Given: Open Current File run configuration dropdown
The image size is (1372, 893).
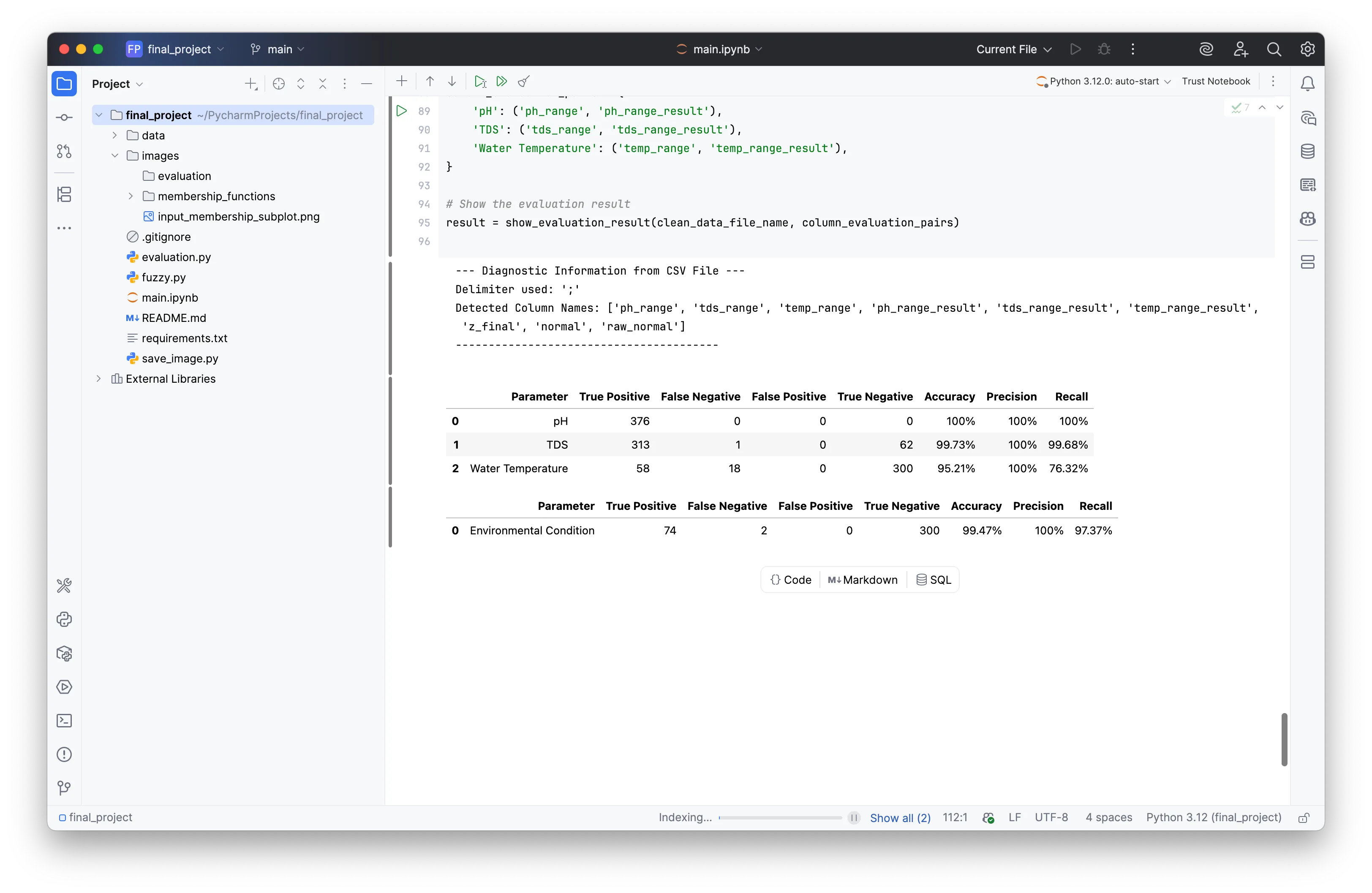Looking at the screenshot, I should click(1013, 49).
